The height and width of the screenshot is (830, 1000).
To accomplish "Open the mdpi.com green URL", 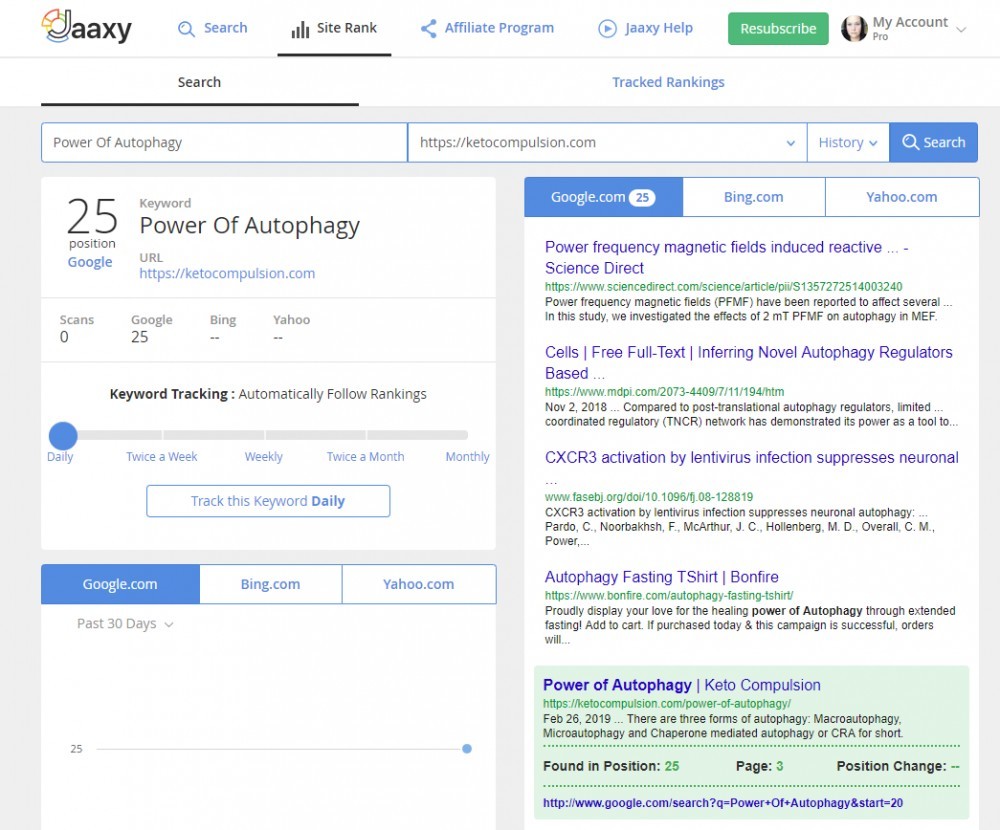I will (x=665, y=392).
